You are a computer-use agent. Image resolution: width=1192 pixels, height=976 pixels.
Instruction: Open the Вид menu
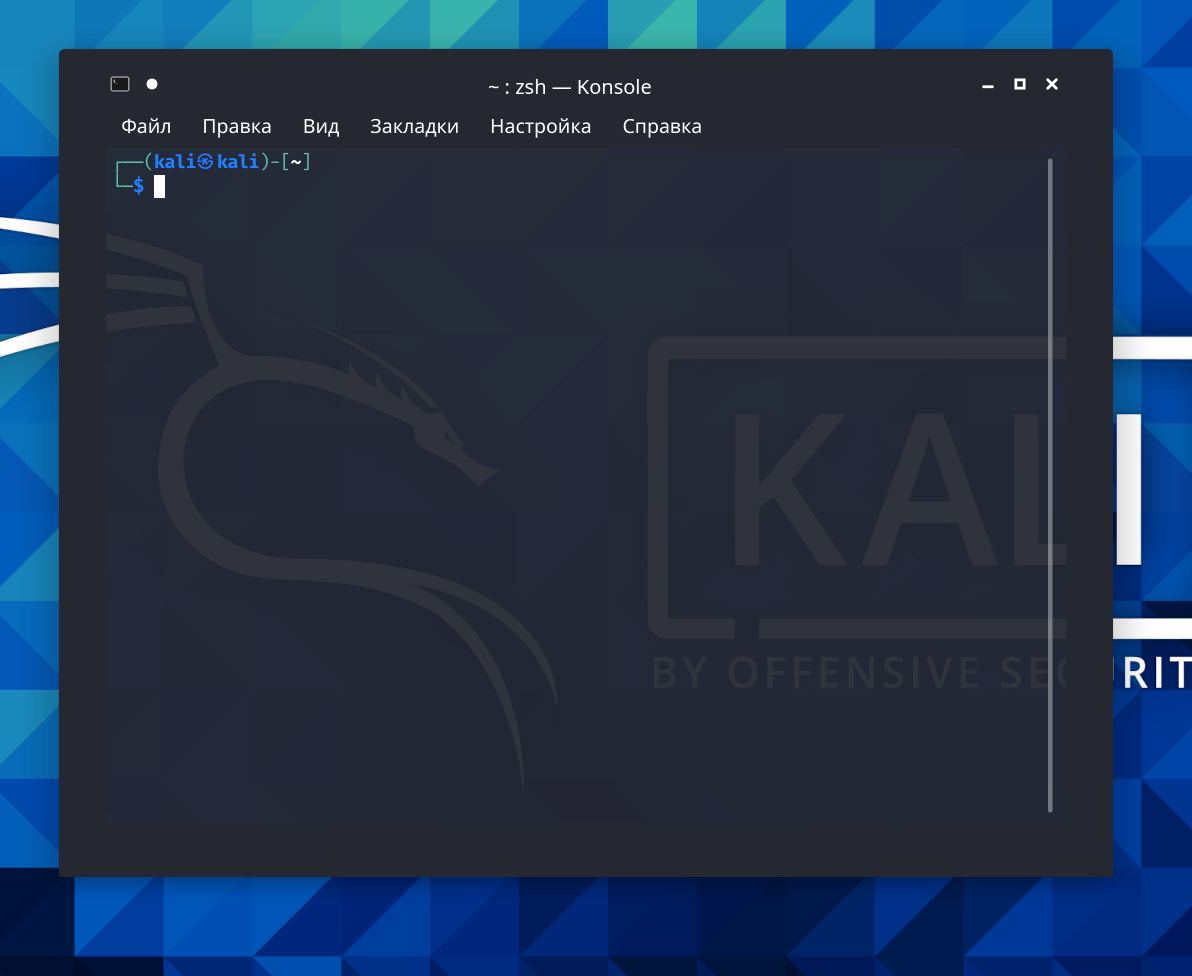321,126
